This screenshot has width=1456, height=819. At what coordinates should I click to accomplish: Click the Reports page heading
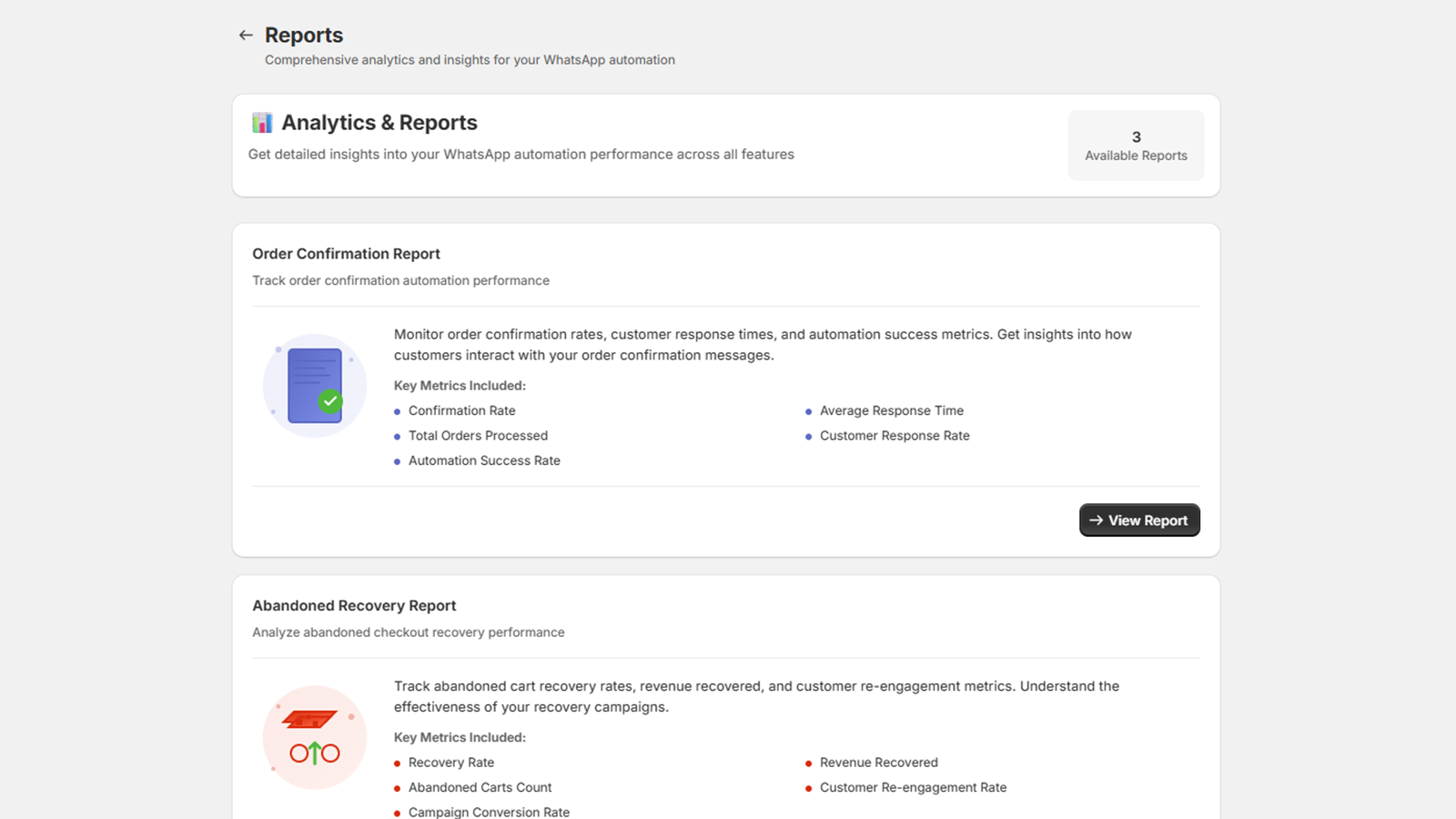(304, 35)
